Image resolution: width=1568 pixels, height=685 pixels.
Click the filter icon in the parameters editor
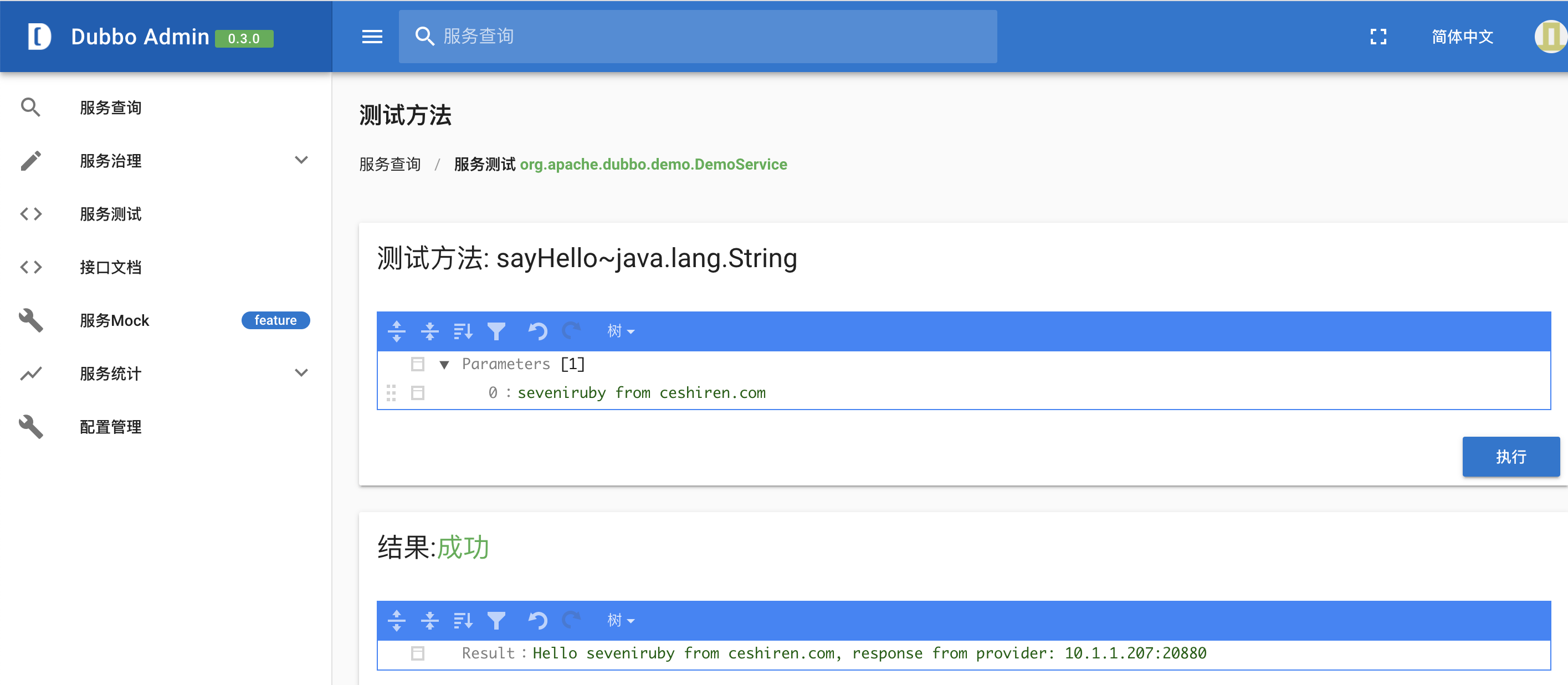coord(496,331)
